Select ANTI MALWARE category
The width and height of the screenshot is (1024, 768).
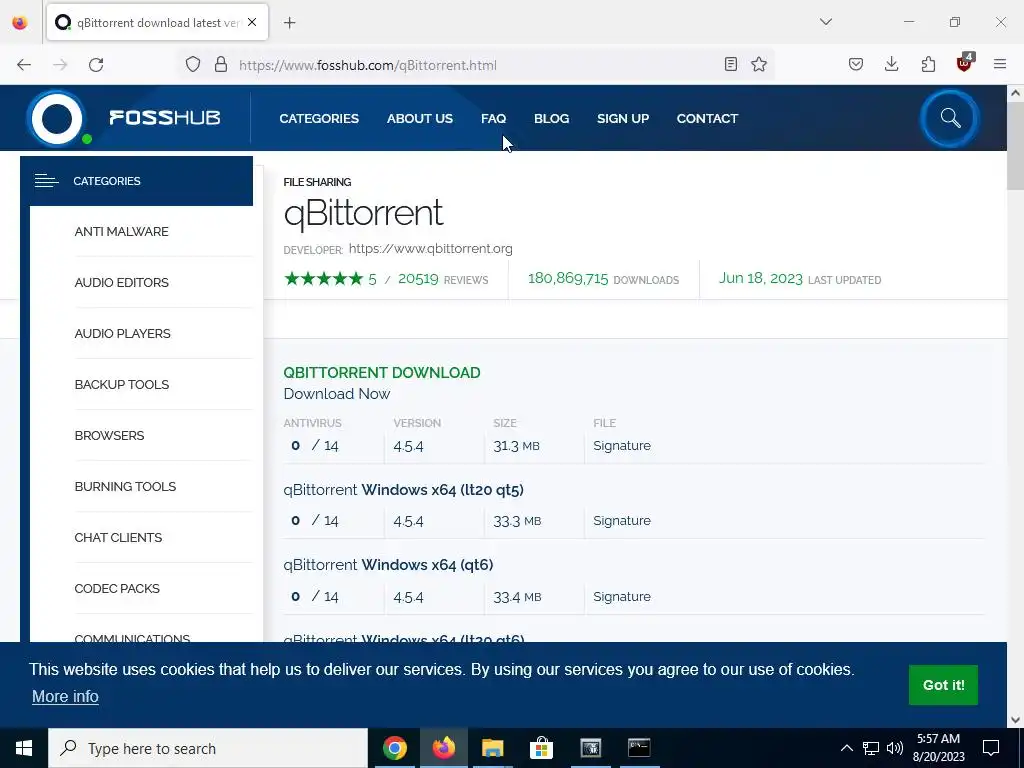point(121,232)
